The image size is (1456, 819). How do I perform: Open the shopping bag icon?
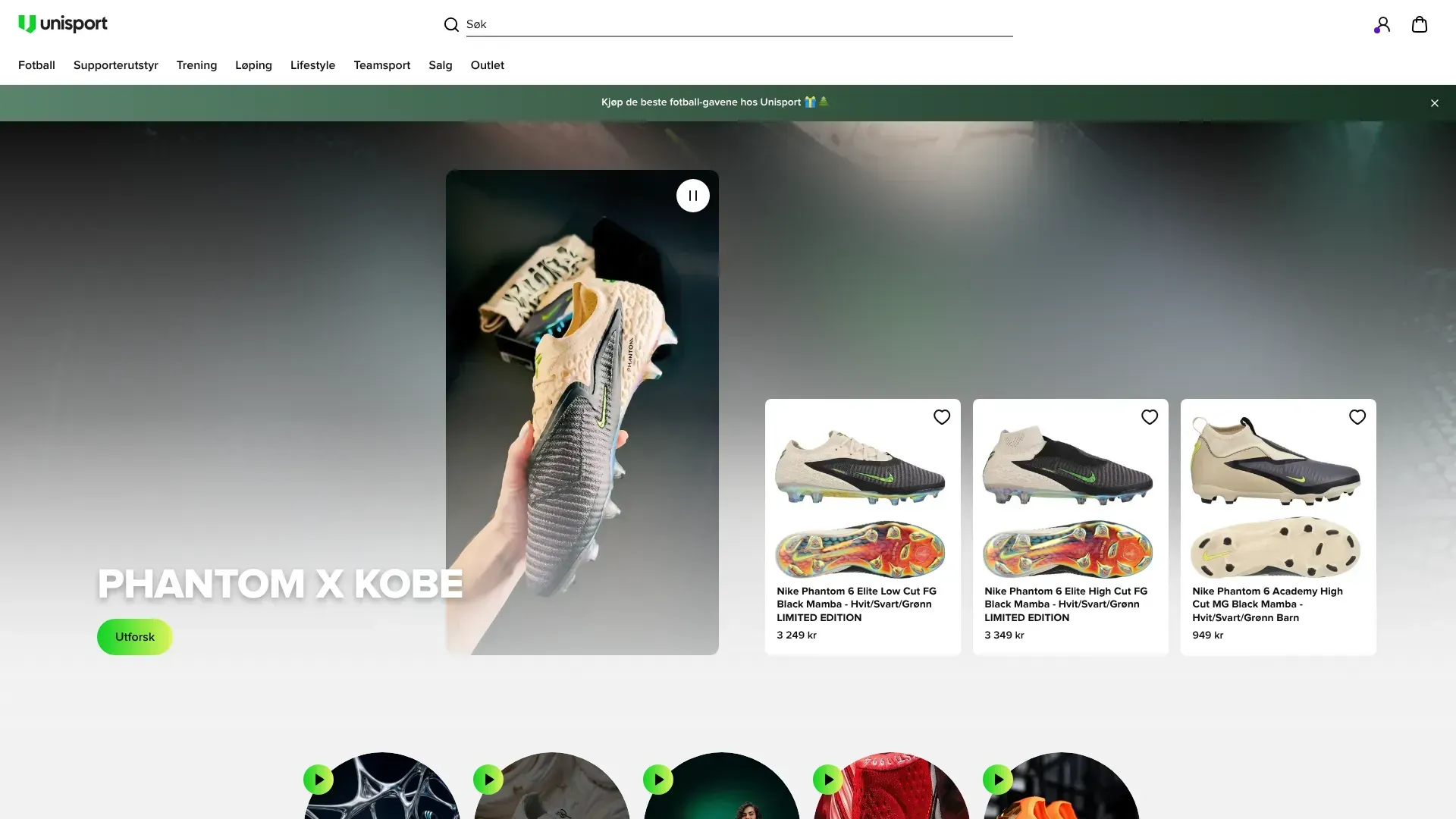pos(1419,25)
